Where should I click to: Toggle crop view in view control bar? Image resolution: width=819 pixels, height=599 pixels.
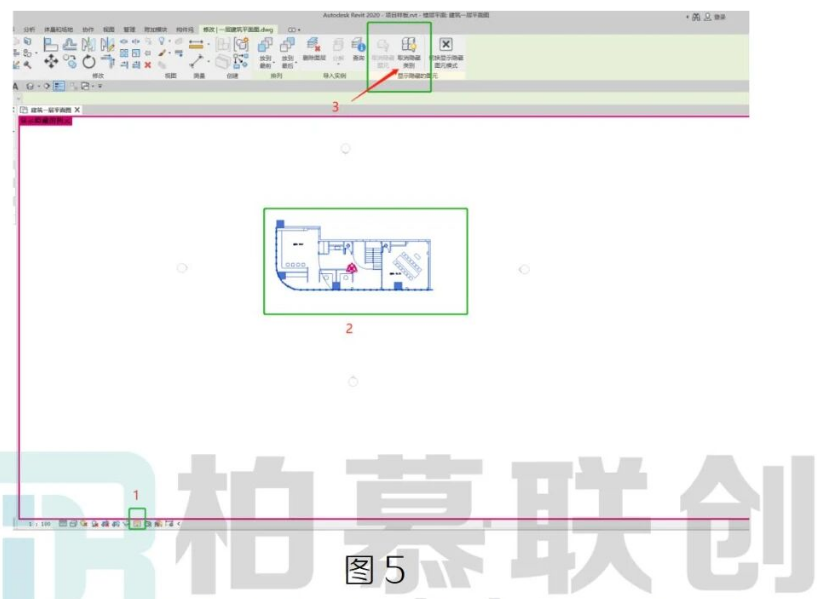105,524
